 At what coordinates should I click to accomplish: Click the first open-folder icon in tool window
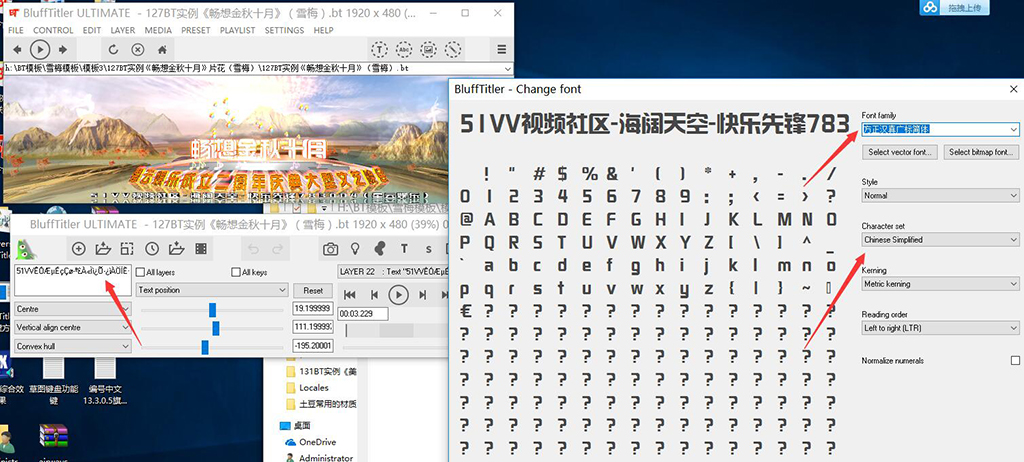pyautogui.click(x=103, y=248)
